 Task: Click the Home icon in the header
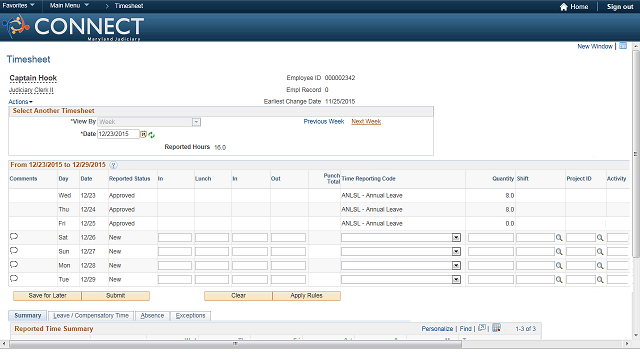(x=564, y=7)
